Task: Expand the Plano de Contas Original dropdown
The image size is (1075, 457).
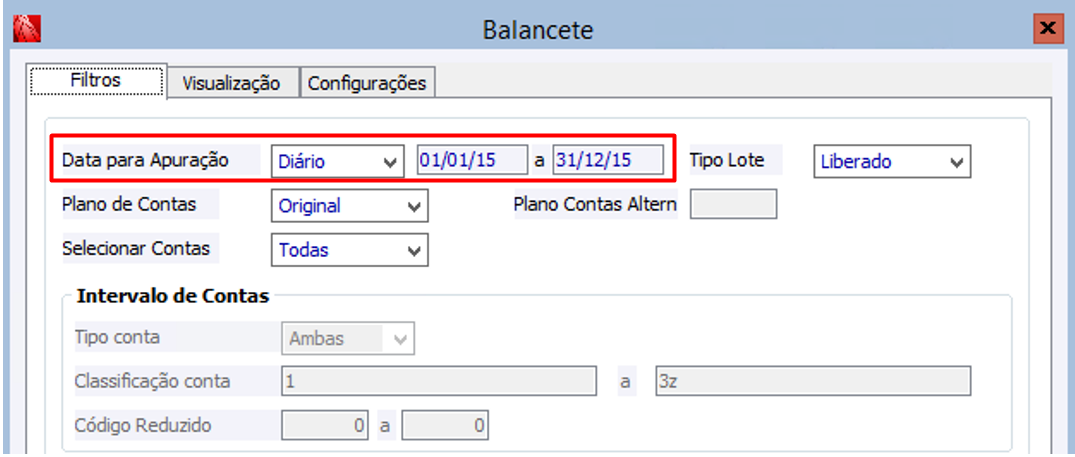Action: pyautogui.click(x=349, y=206)
